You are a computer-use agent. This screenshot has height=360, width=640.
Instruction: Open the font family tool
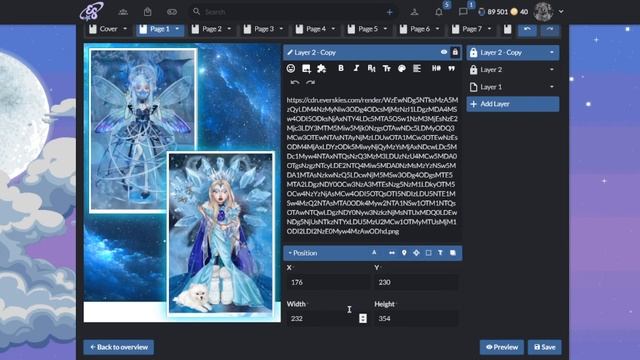(x=371, y=69)
